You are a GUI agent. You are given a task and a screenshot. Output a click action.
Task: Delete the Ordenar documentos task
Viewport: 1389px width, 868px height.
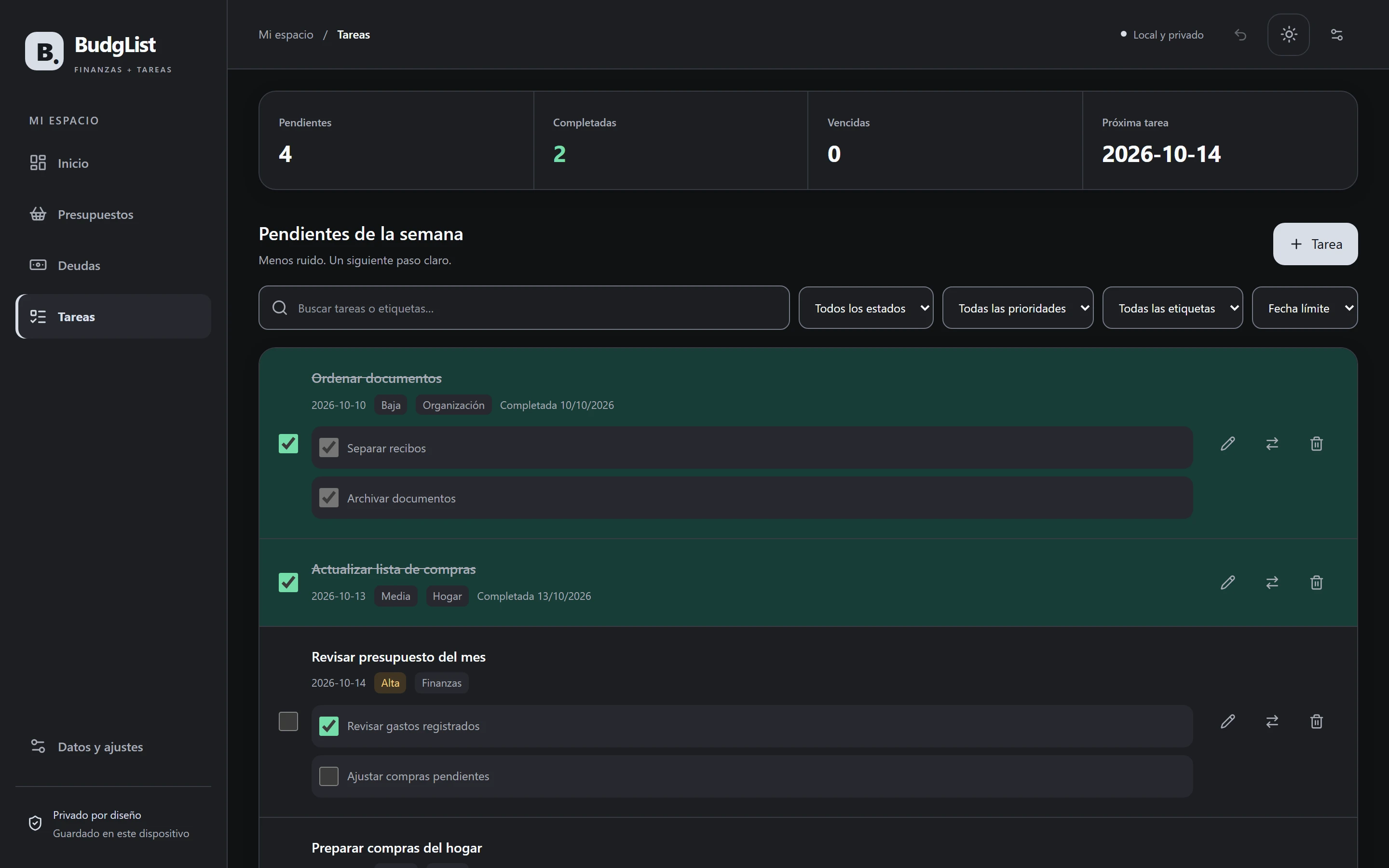tap(1317, 444)
